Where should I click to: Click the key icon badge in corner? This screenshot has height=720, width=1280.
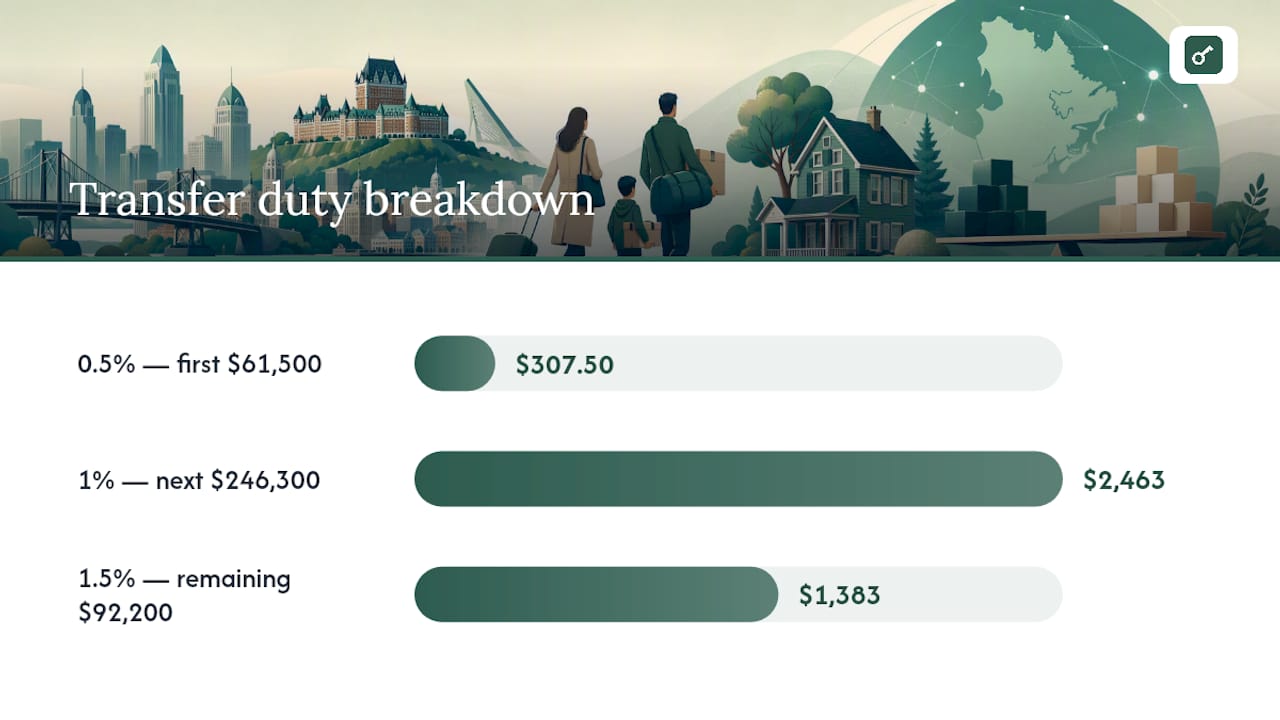click(1203, 55)
